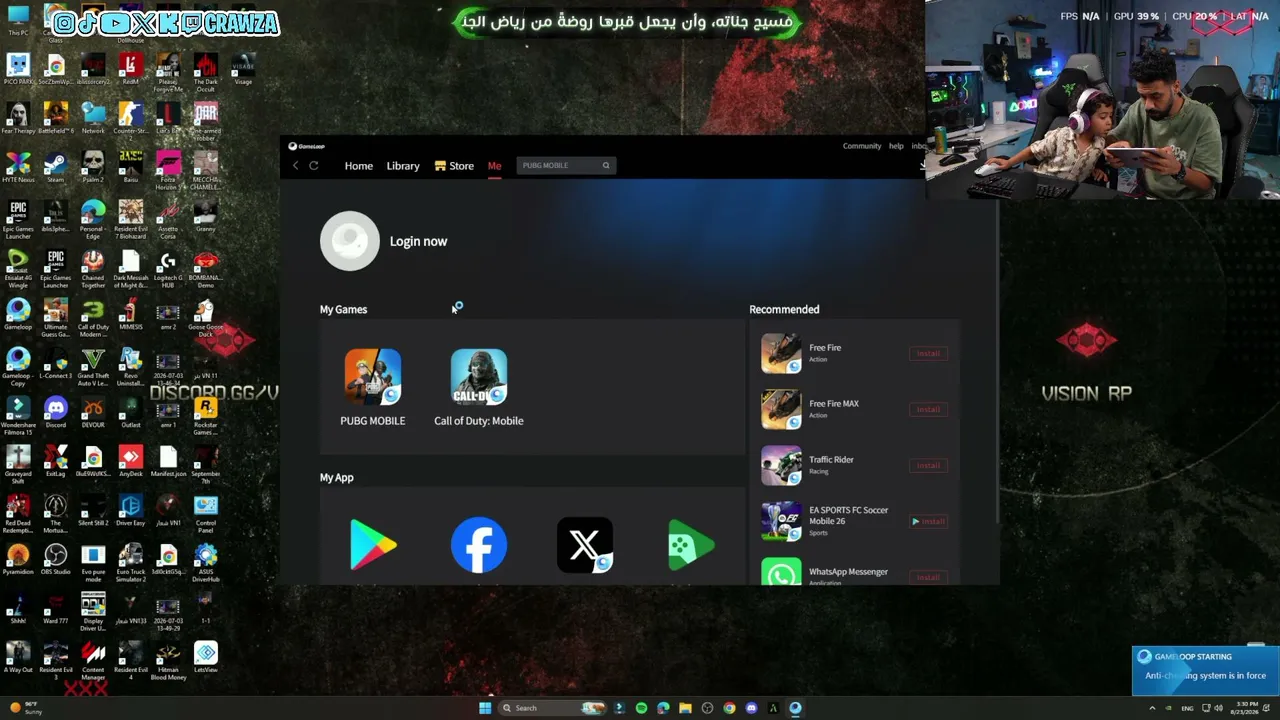This screenshot has width=1280, height=720.
Task: Show hidden system tray icons
Action: point(1152,708)
